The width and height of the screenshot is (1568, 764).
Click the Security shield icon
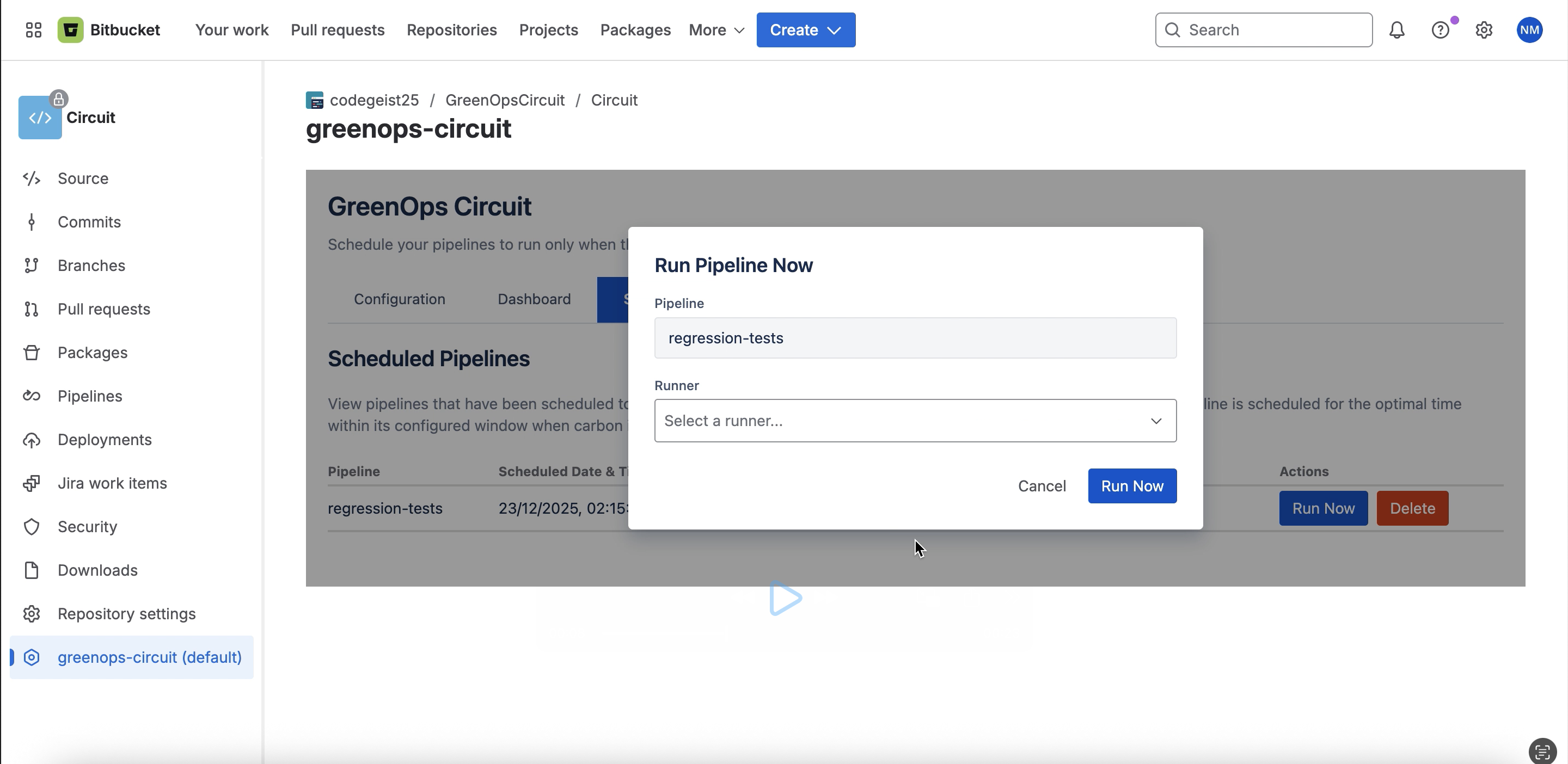click(32, 527)
